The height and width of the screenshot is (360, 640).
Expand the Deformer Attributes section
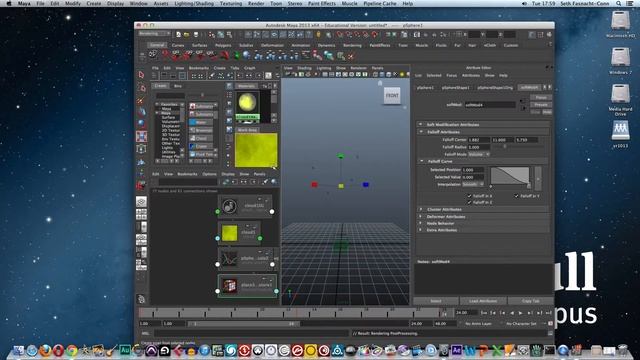(421, 216)
